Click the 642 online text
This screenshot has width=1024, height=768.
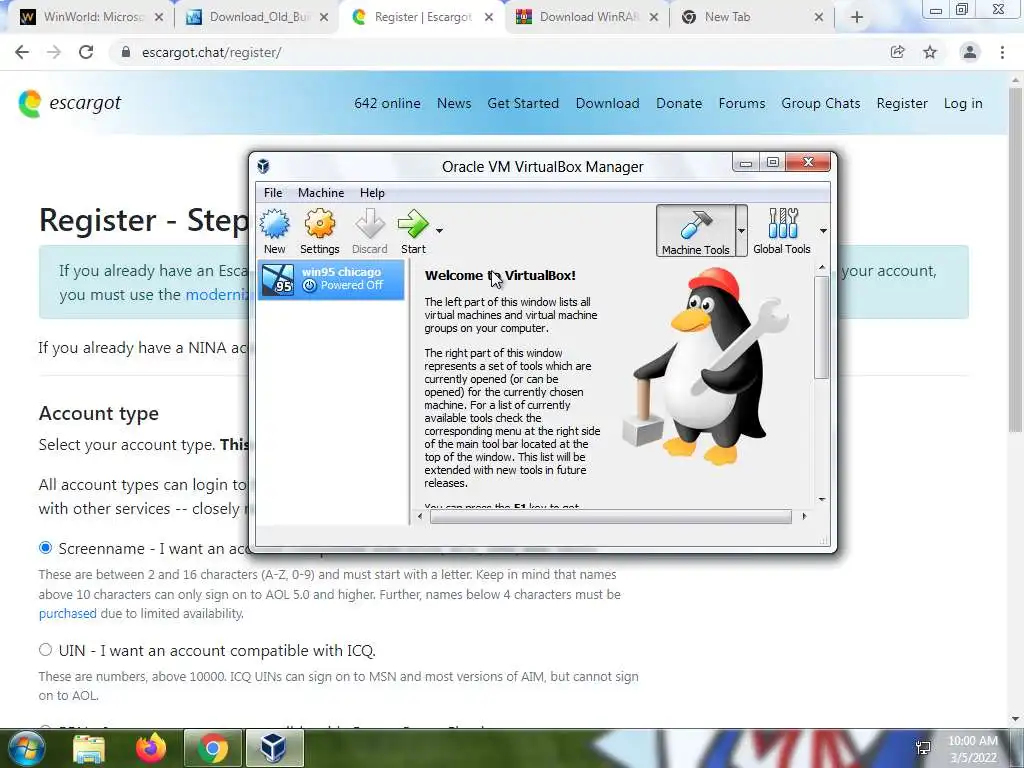pos(387,103)
